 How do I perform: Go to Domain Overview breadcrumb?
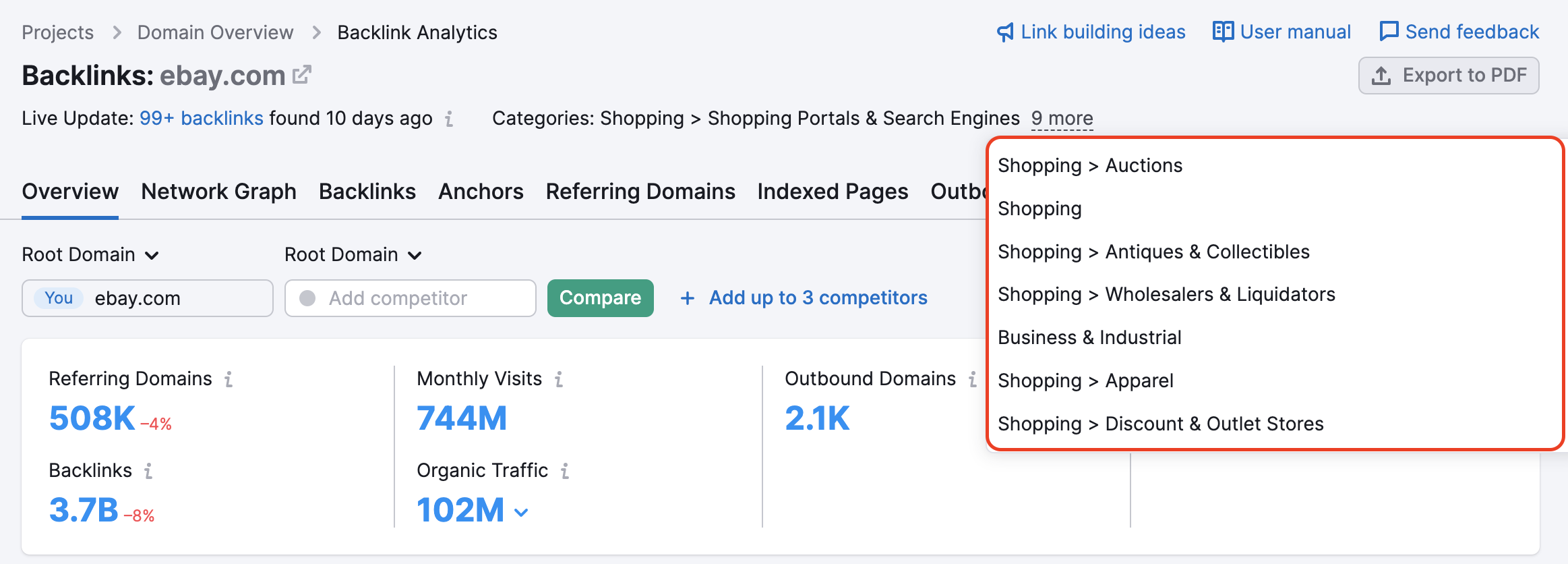215,32
